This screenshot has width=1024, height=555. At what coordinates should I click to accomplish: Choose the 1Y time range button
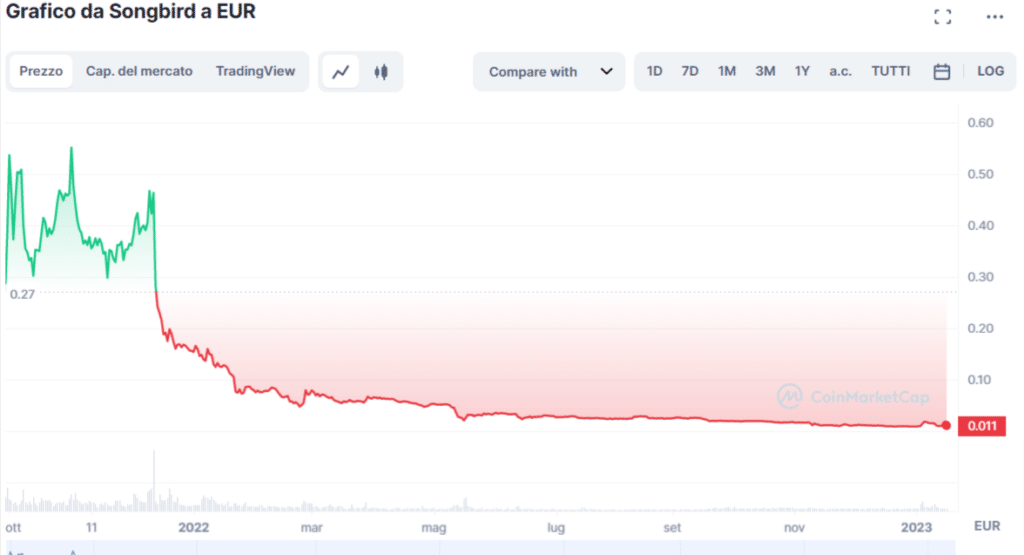802,71
